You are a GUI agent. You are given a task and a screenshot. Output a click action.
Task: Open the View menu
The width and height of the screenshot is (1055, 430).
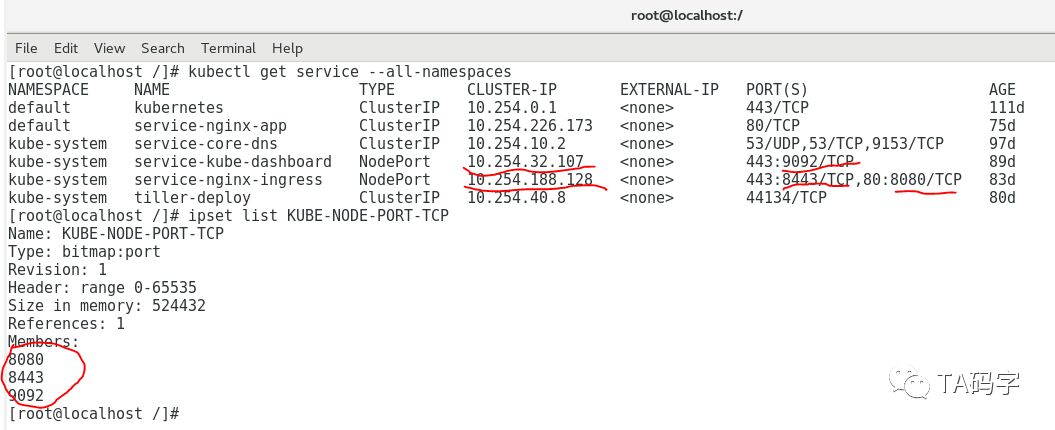click(109, 48)
